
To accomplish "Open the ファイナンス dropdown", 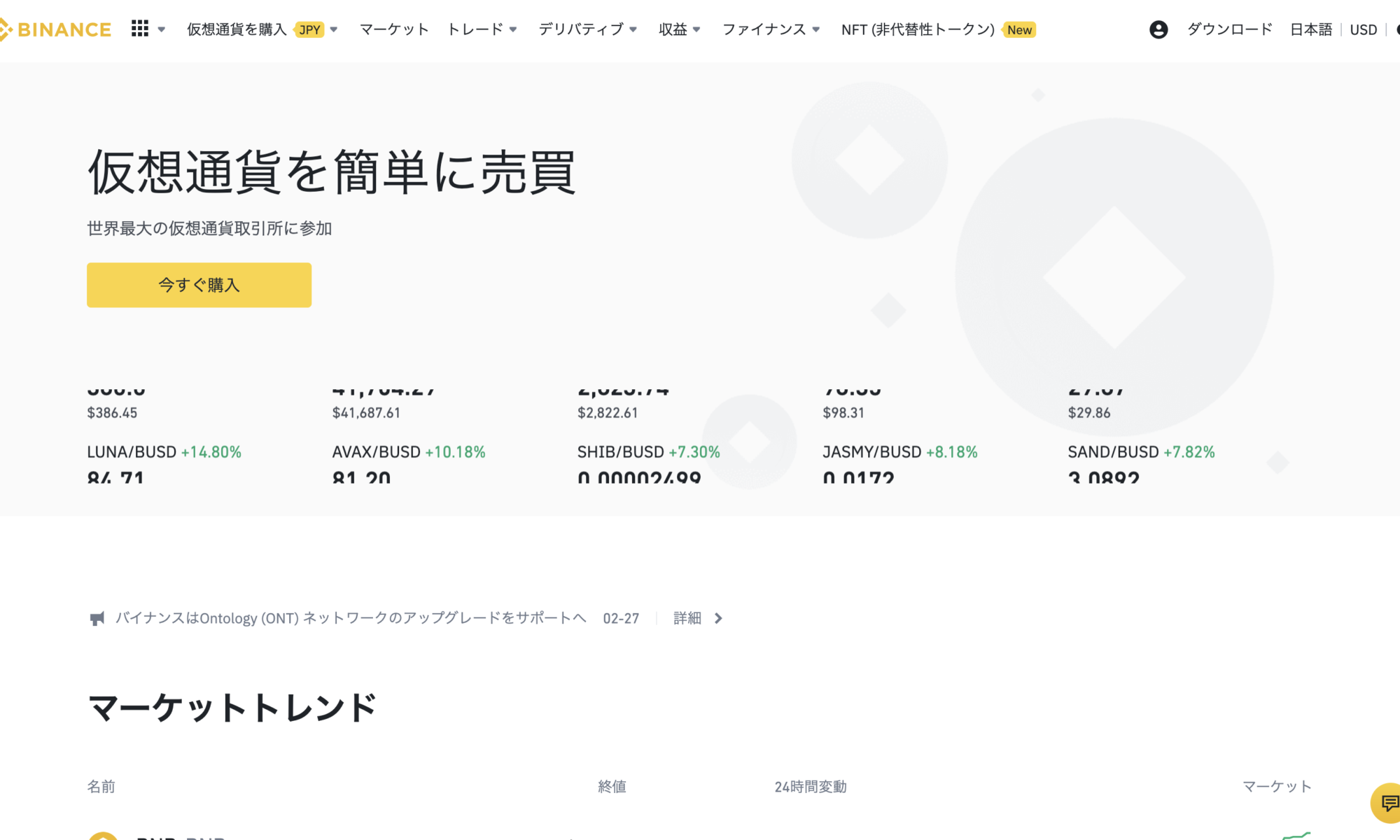I will (x=765, y=29).
